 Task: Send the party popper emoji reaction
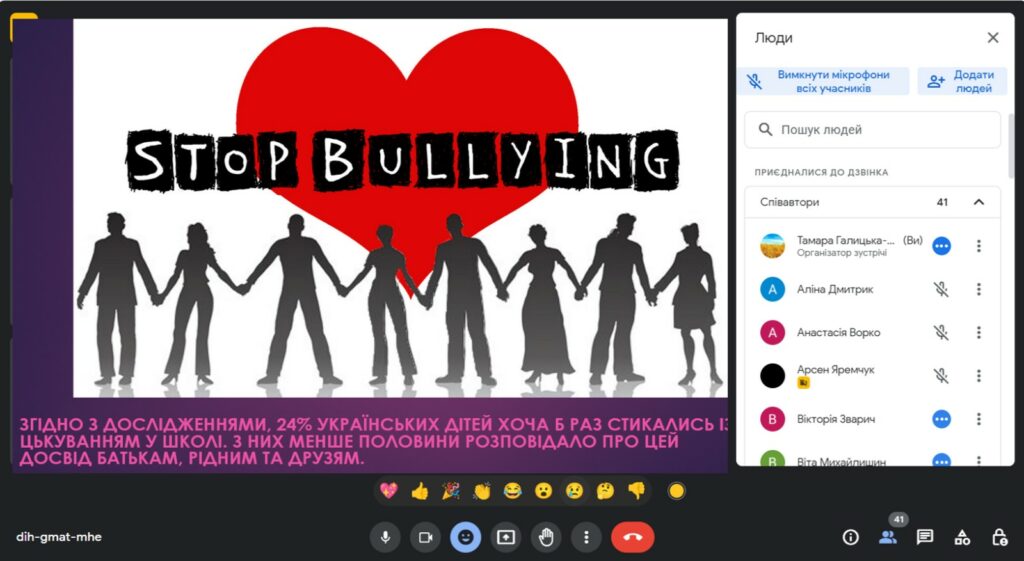pyautogui.click(x=450, y=491)
